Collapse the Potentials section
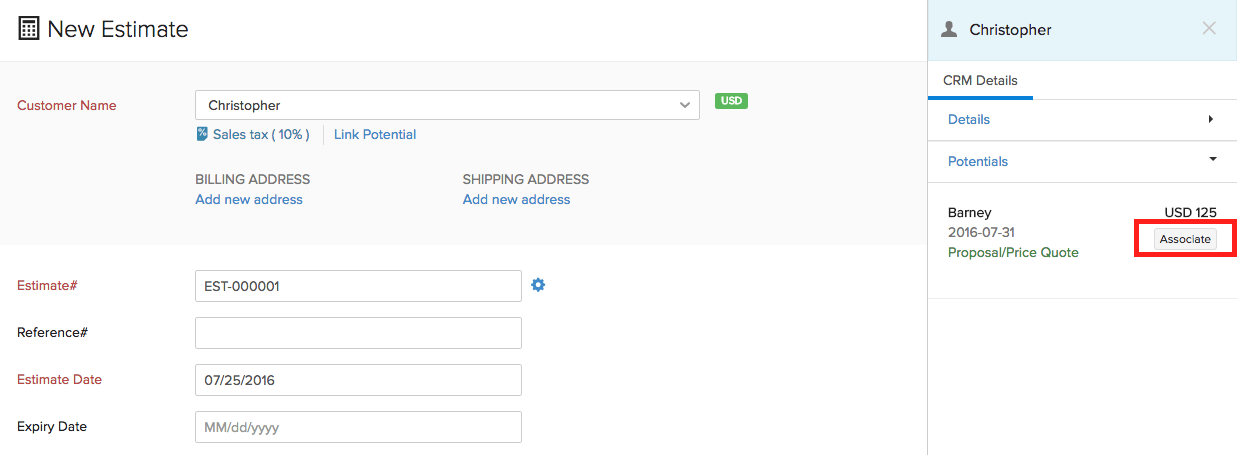 (1212, 160)
